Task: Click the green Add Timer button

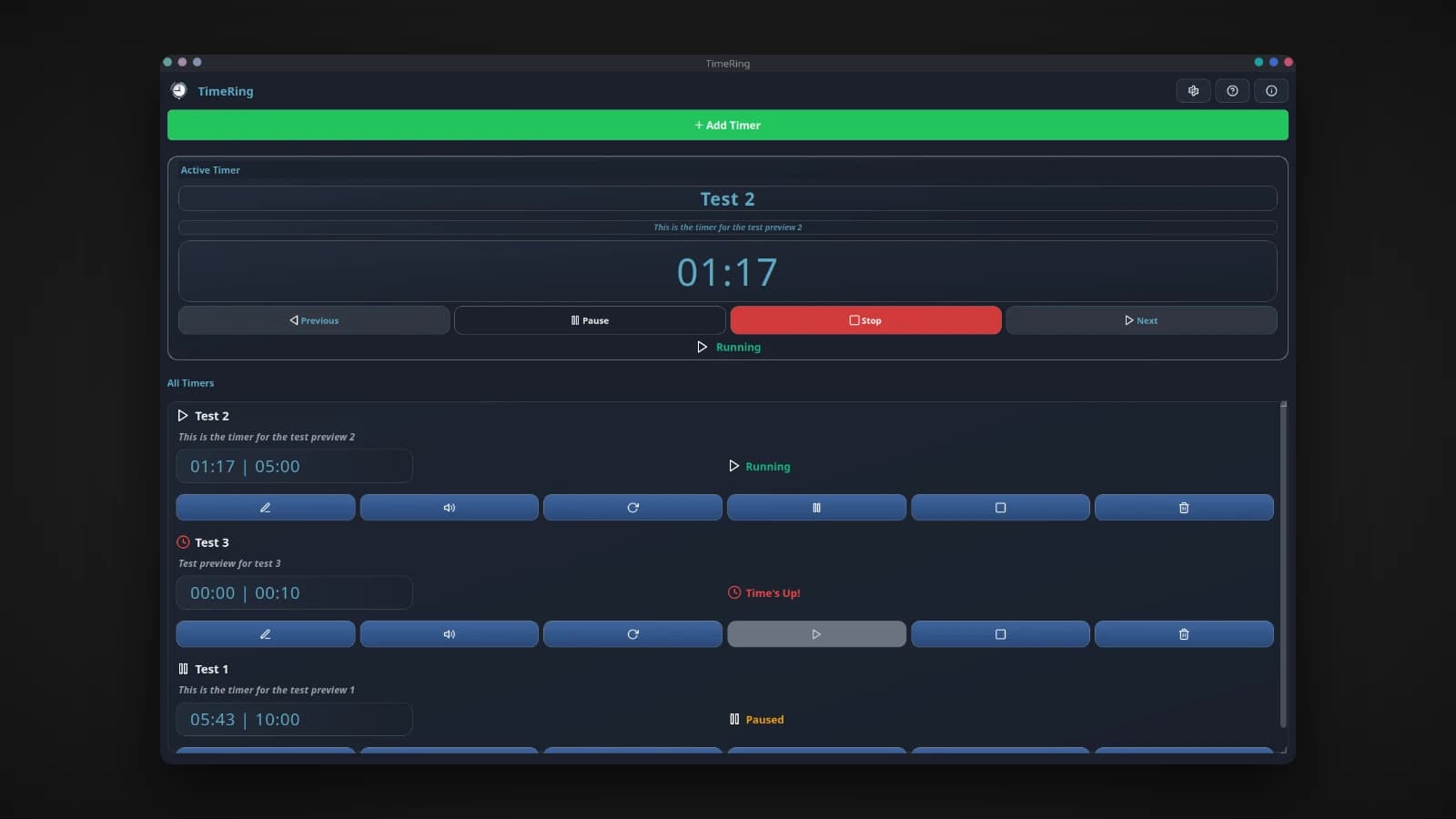Action: [x=728, y=125]
